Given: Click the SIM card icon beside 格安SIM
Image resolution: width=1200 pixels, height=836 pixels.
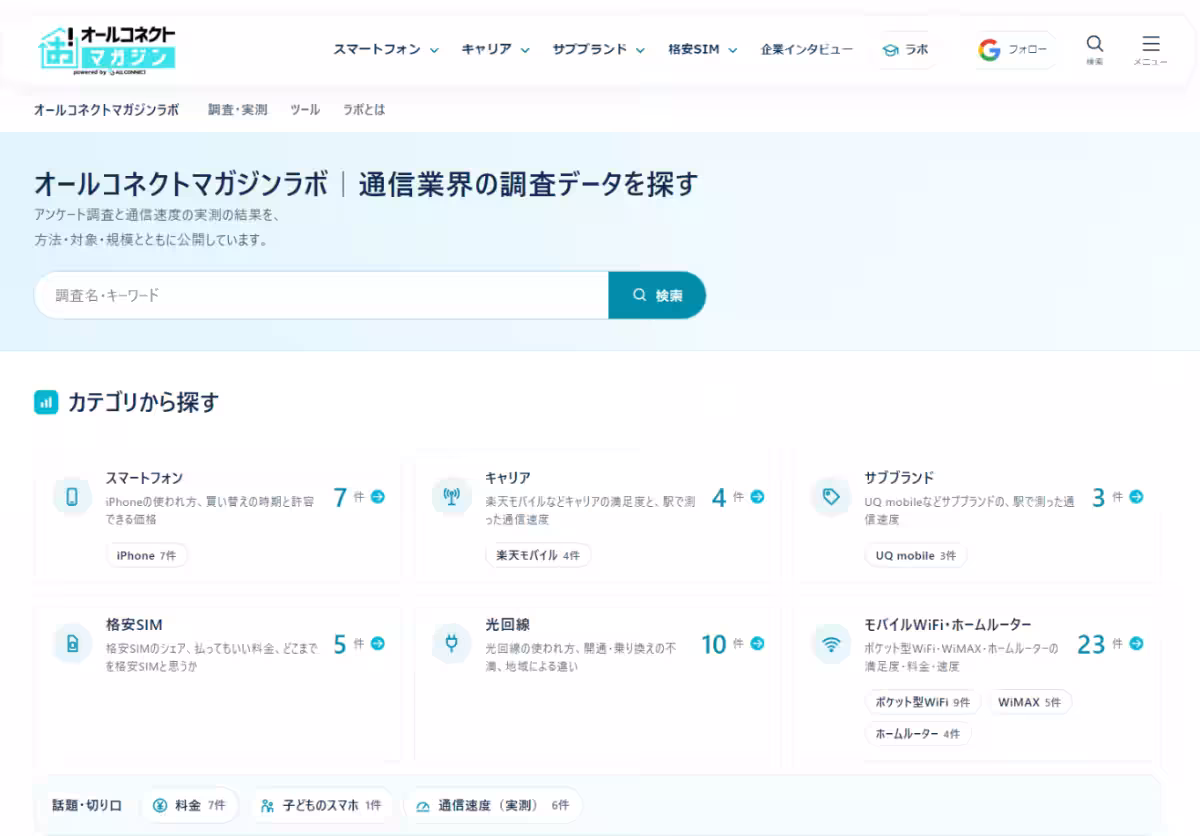Looking at the screenshot, I should 72,643.
